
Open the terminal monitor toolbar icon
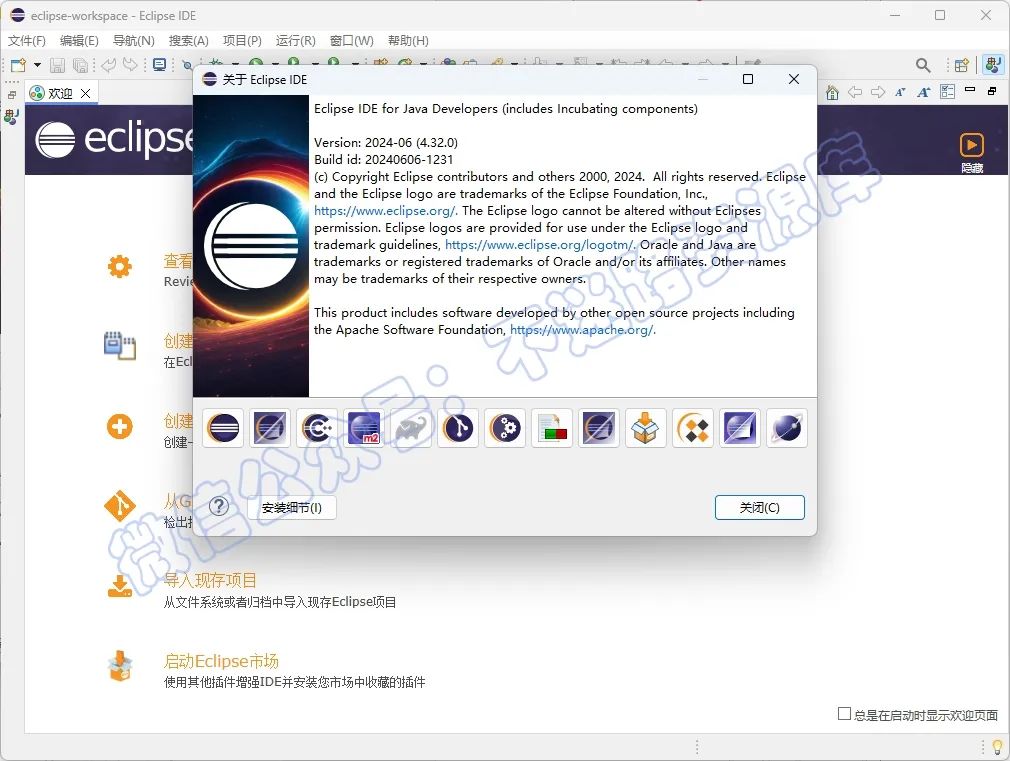point(159,65)
